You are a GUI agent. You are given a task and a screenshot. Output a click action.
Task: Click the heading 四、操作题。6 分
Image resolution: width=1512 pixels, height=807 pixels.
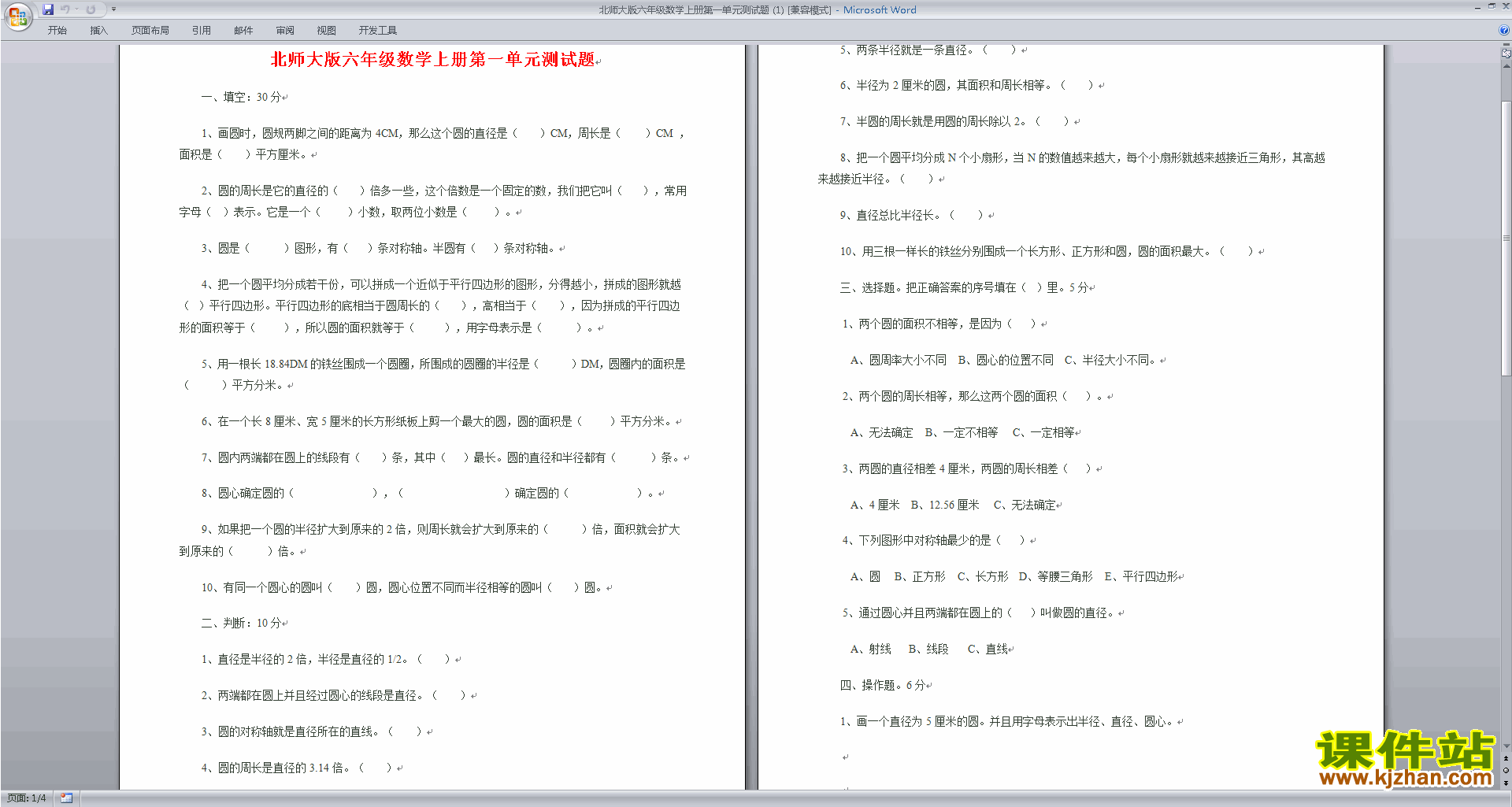884,686
